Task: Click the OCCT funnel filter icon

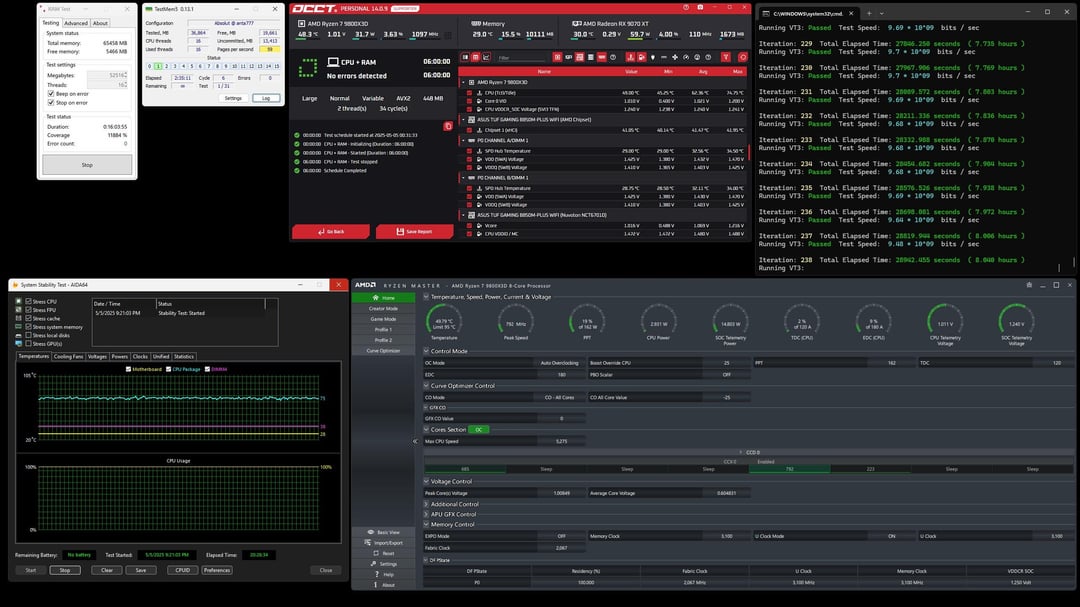Action: [726, 57]
